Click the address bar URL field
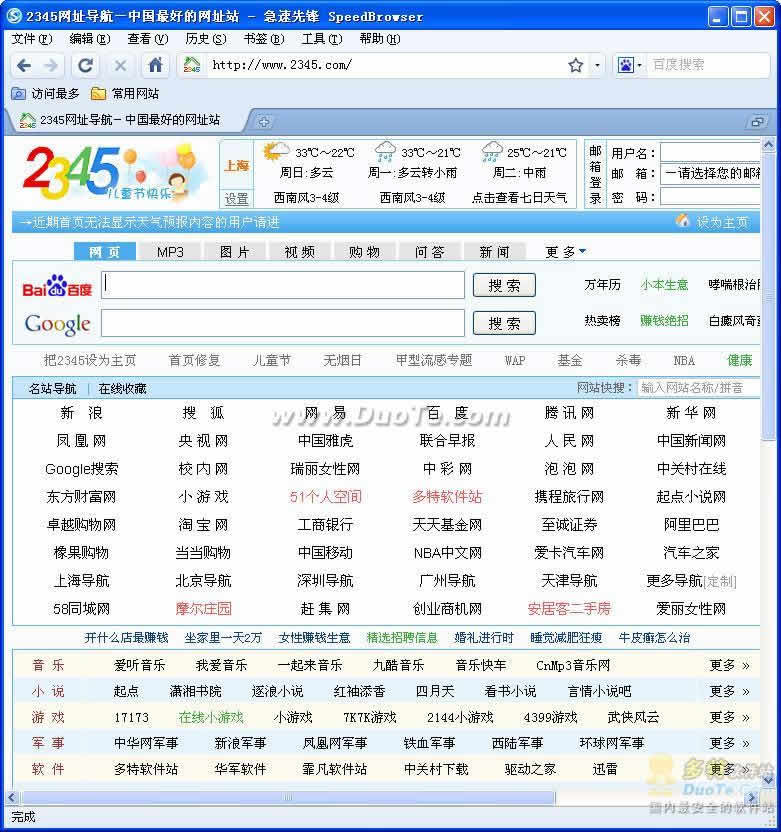Screen dimensions: 781x832 click(387, 65)
